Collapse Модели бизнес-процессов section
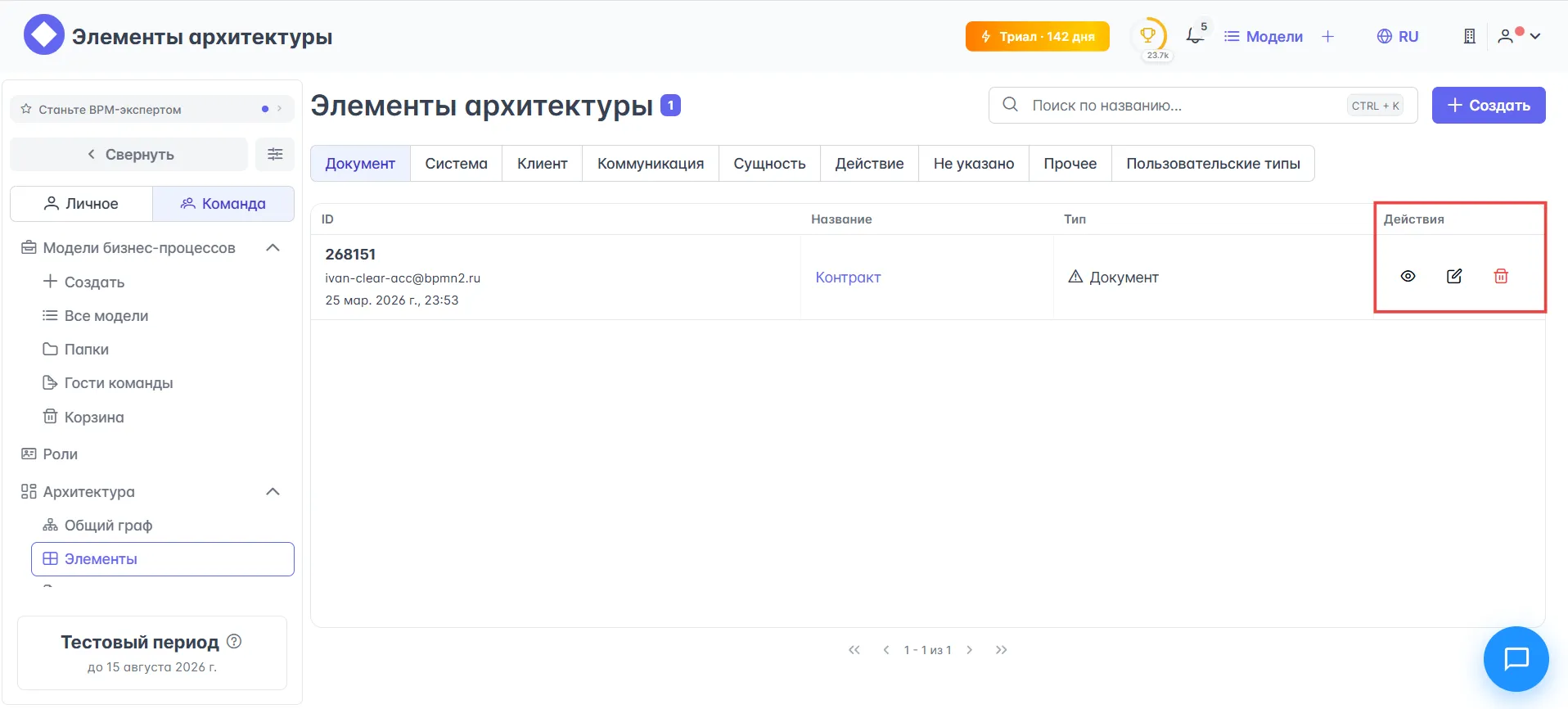The width and height of the screenshot is (1568, 709). (x=273, y=248)
